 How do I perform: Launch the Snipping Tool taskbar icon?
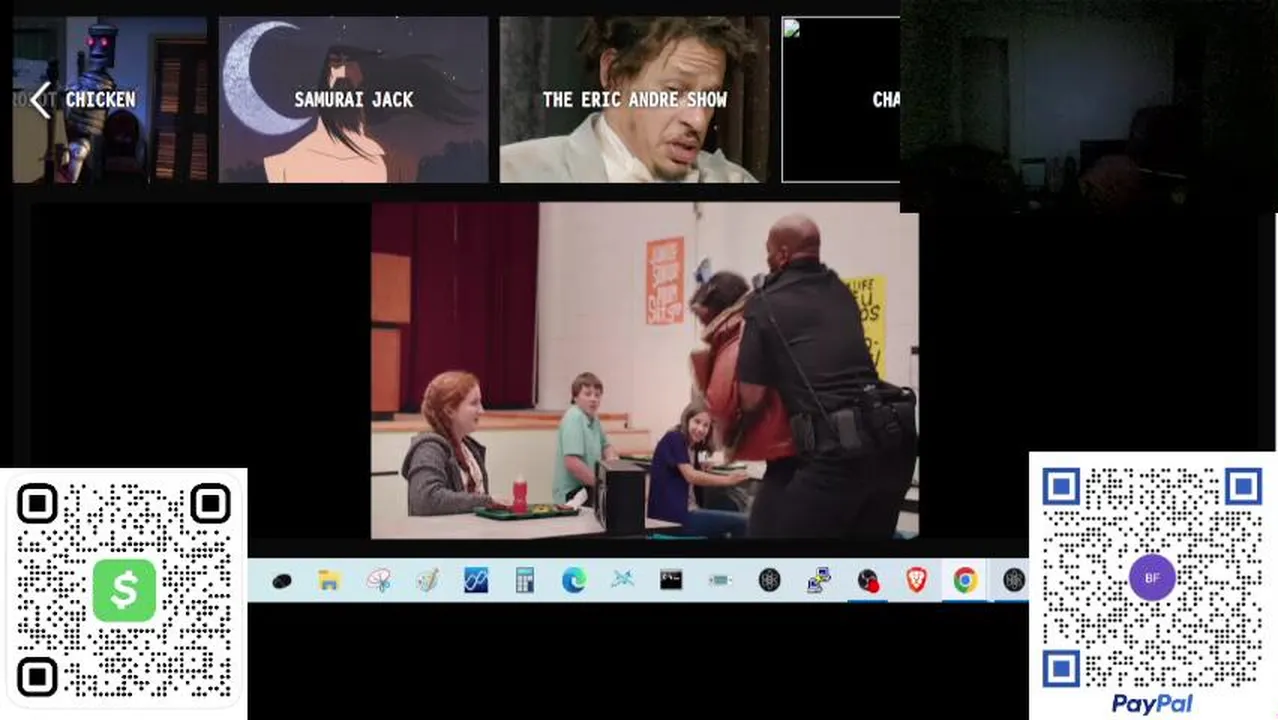coord(378,580)
